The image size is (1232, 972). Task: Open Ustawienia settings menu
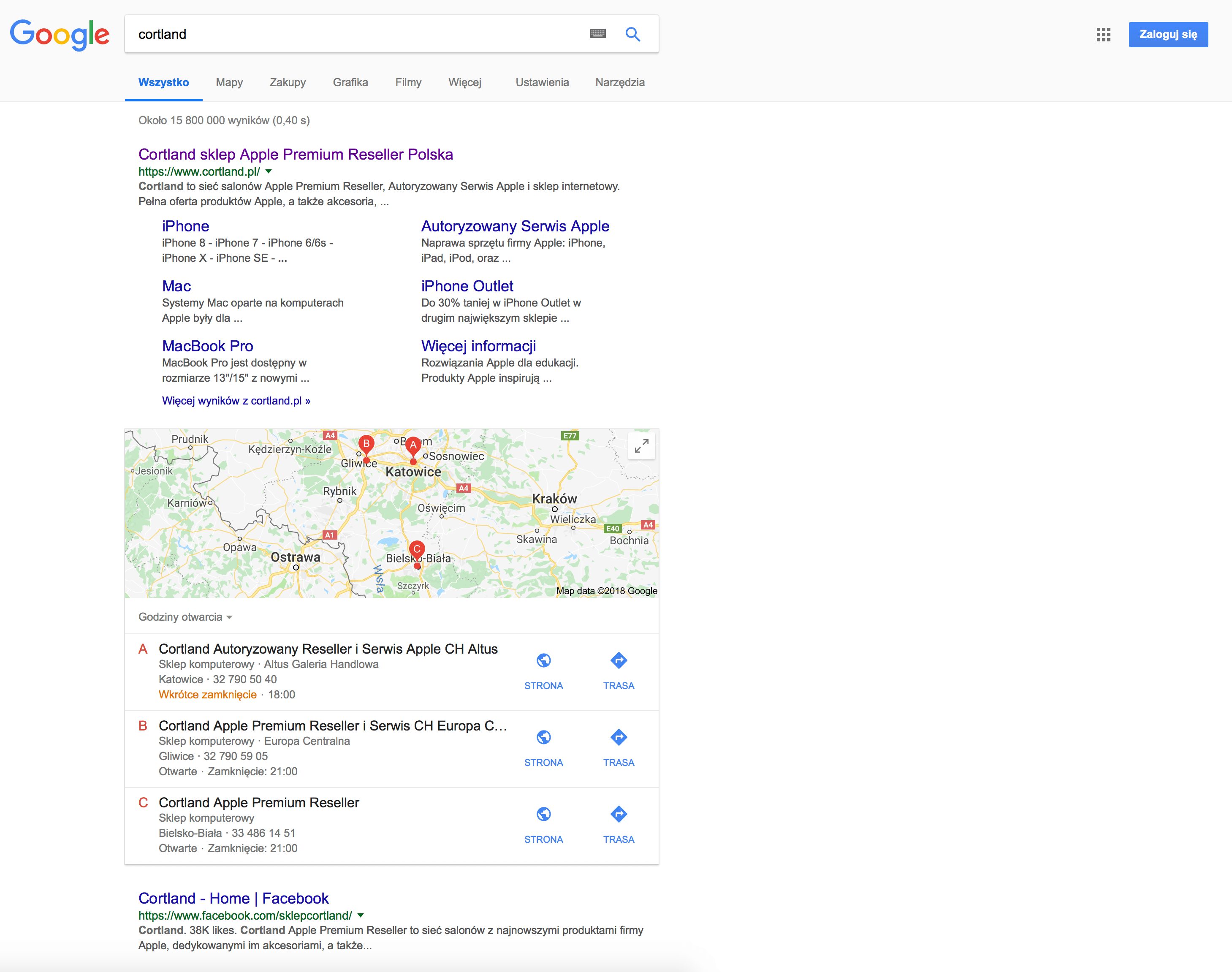pyautogui.click(x=542, y=82)
